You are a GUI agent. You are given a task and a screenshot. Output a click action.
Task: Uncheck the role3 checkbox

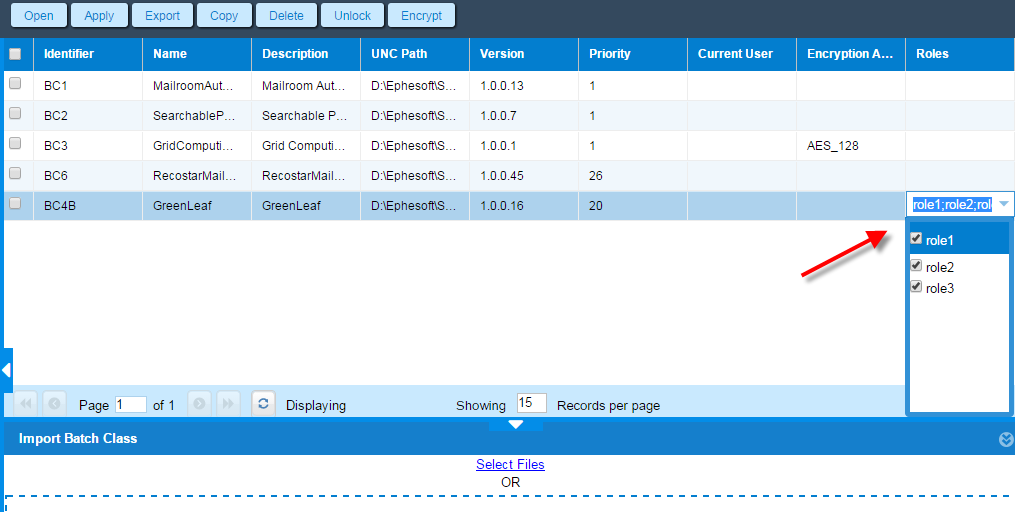coord(916,286)
